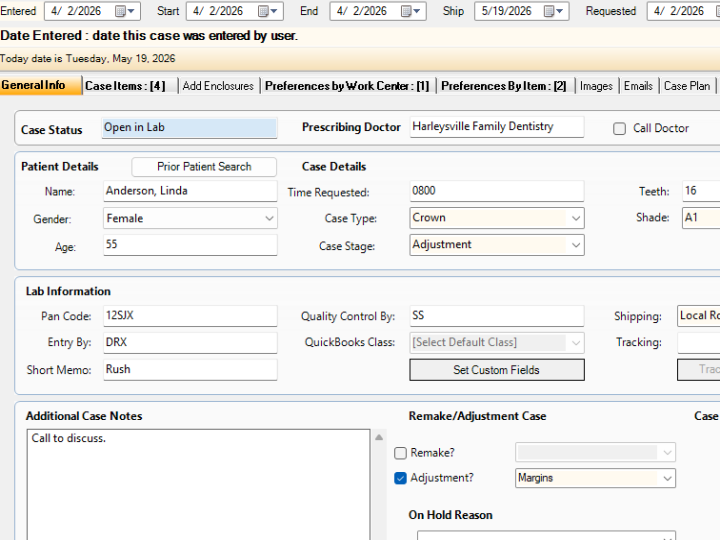
Task: Click the patient Name field
Action: click(190, 191)
